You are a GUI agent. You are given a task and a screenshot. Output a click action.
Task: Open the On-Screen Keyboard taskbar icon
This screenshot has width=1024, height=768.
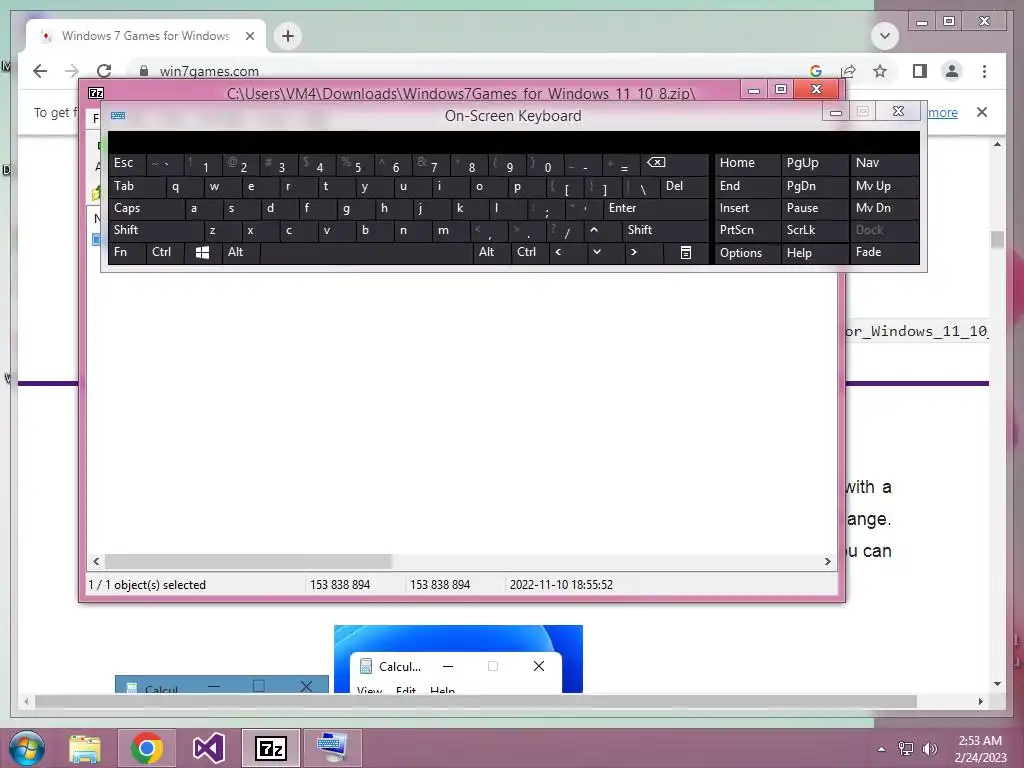[332, 748]
